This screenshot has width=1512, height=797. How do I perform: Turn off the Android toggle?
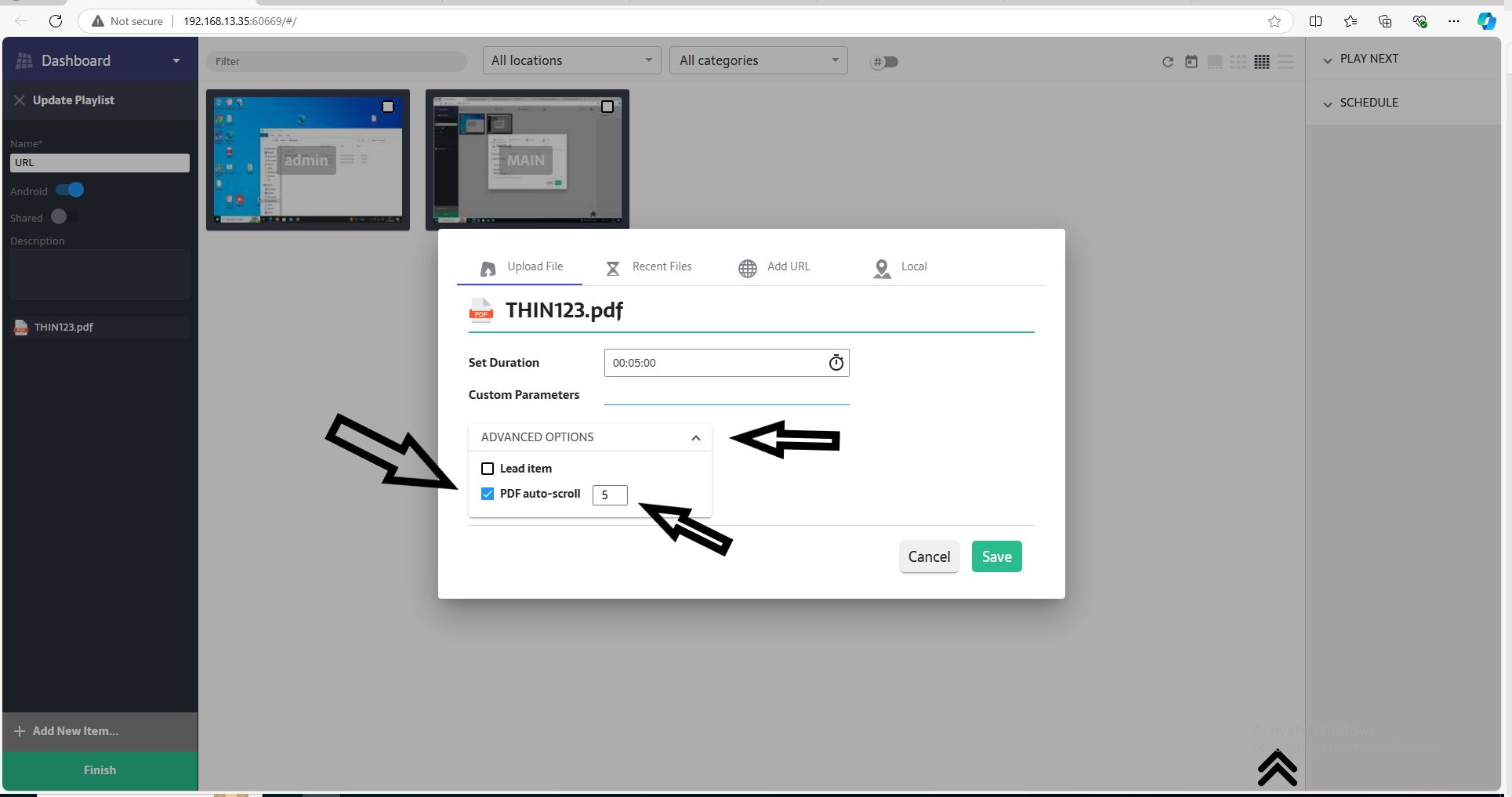pos(70,190)
